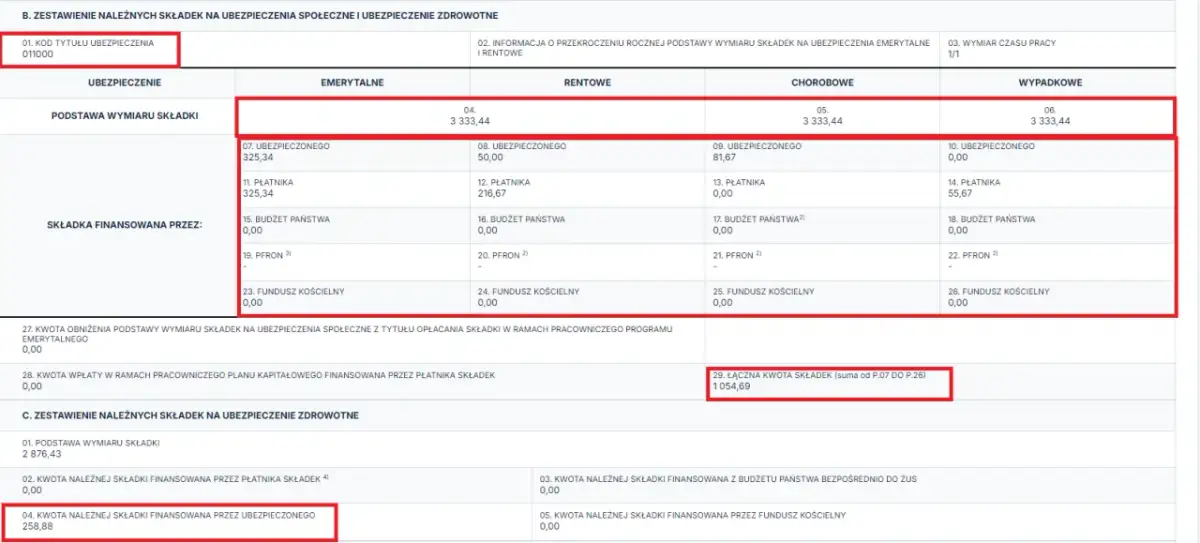Select field 14 PŁATNIKA amount 55,67
1200x543 pixels.
pos(960,194)
